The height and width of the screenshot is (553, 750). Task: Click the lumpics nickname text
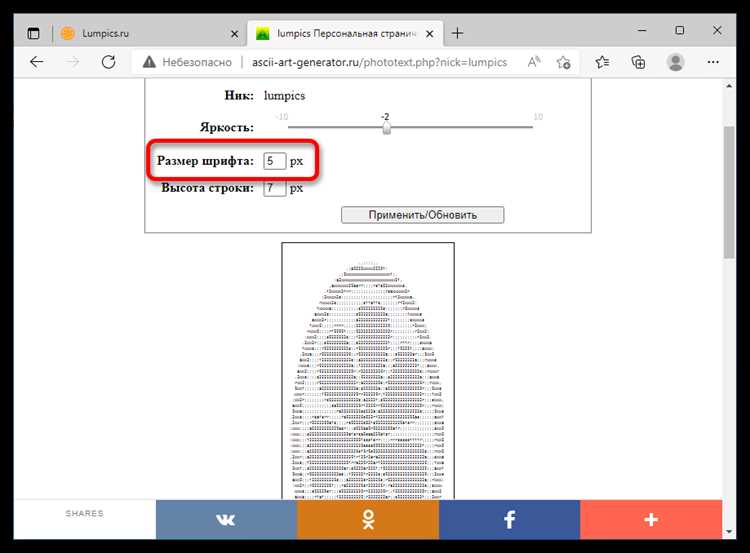[x=284, y=96]
